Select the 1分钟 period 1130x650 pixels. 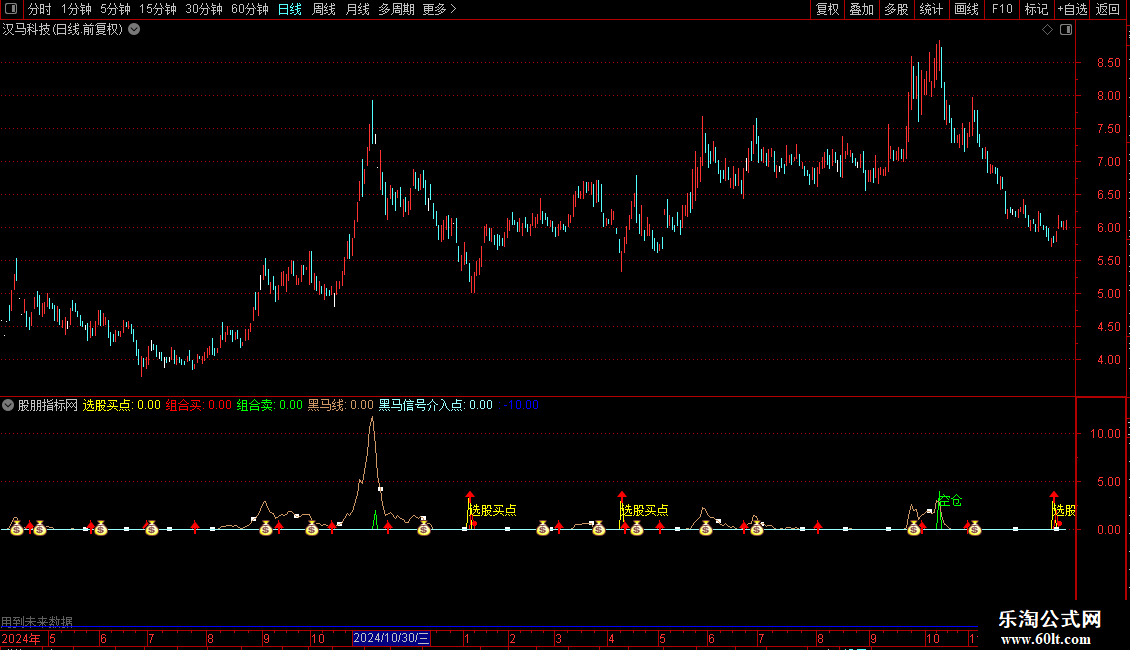coord(76,9)
